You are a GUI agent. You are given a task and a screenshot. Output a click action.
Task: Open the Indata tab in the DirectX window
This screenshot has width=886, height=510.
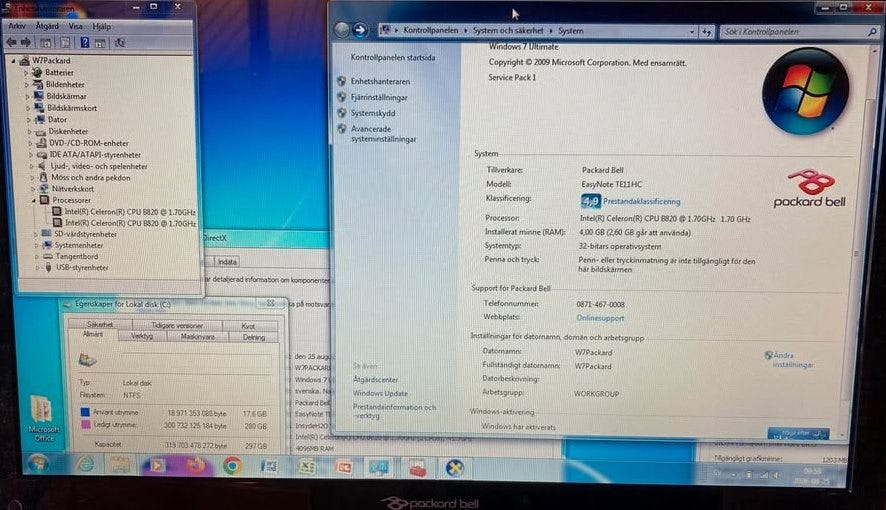(x=227, y=261)
